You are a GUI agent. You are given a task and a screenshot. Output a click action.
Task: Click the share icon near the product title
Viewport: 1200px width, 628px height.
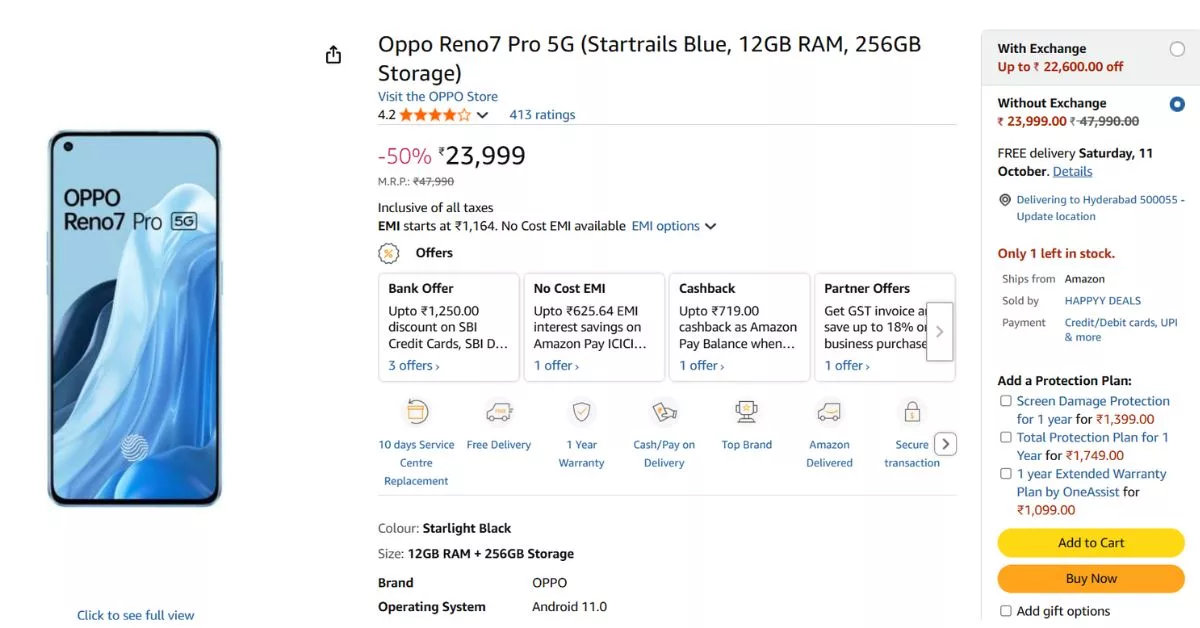pos(333,54)
